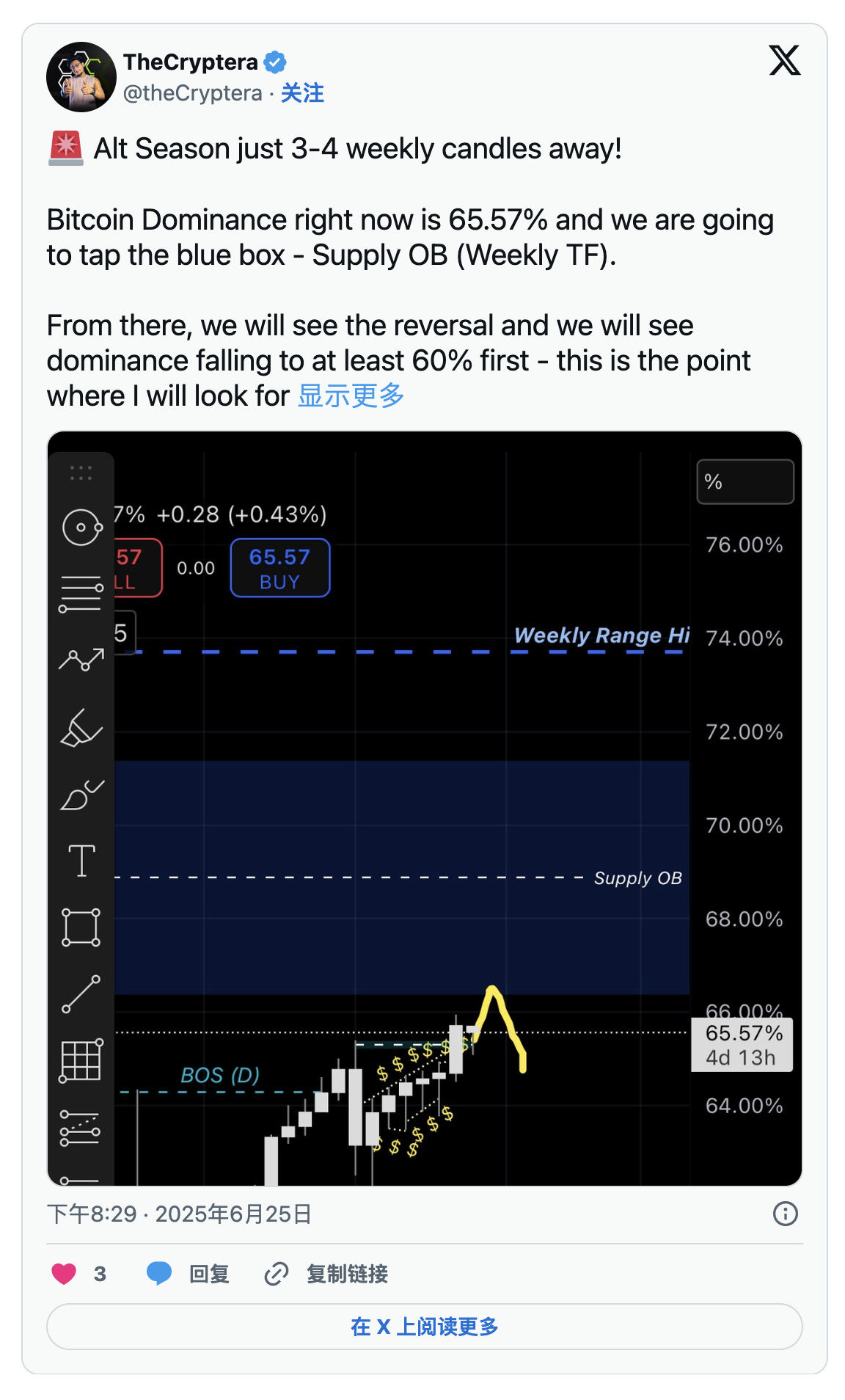Screen dimensions: 845x1400
Task: Click the 回复 reply button
Action: [189, 1274]
